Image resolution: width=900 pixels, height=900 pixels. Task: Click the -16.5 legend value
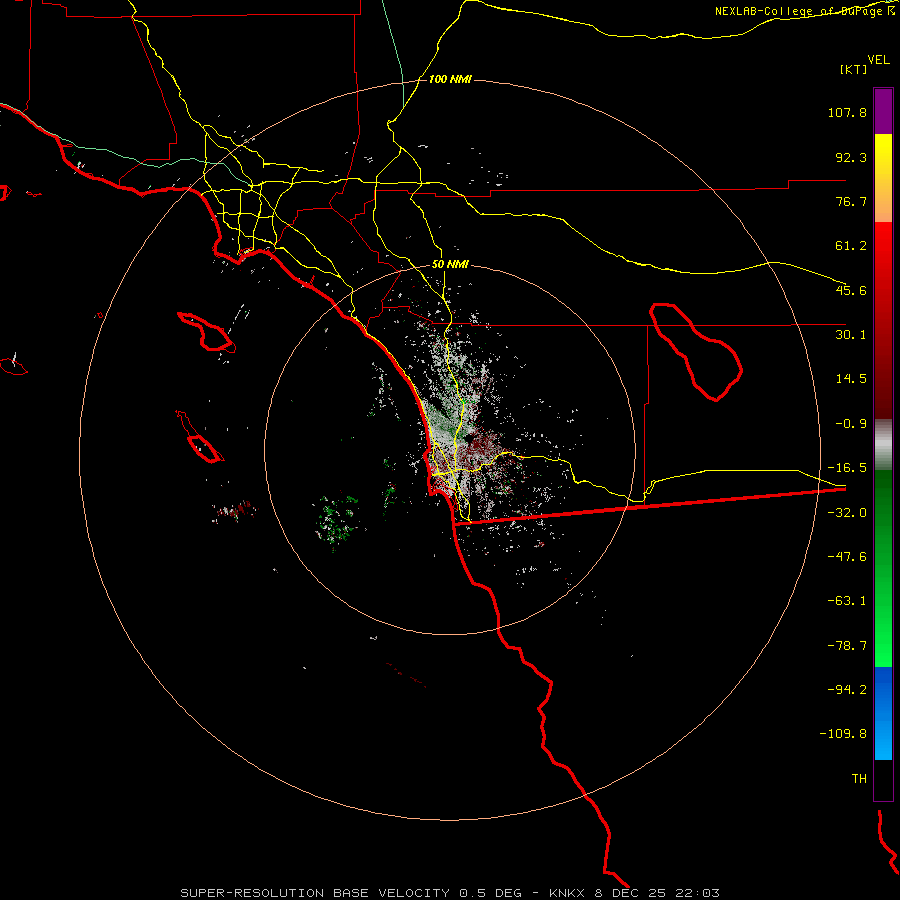click(847, 468)
